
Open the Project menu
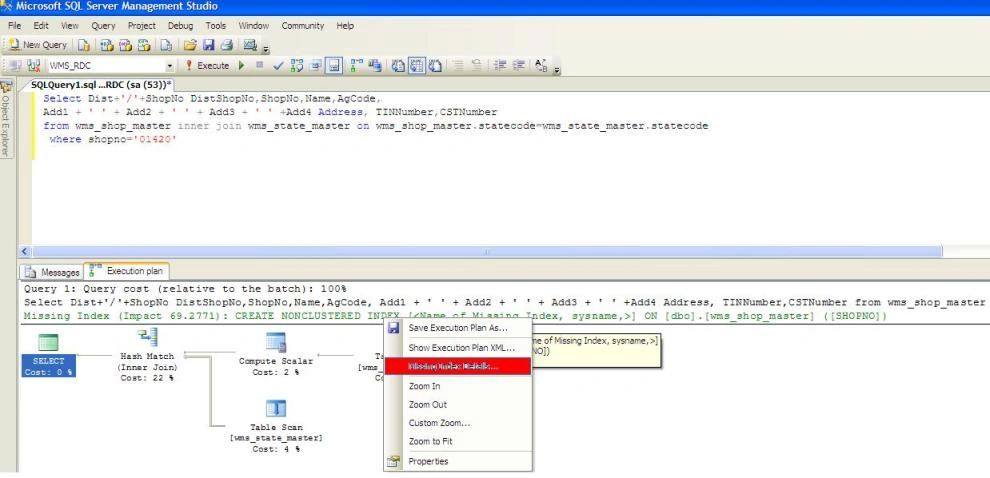tap(141, 26)
